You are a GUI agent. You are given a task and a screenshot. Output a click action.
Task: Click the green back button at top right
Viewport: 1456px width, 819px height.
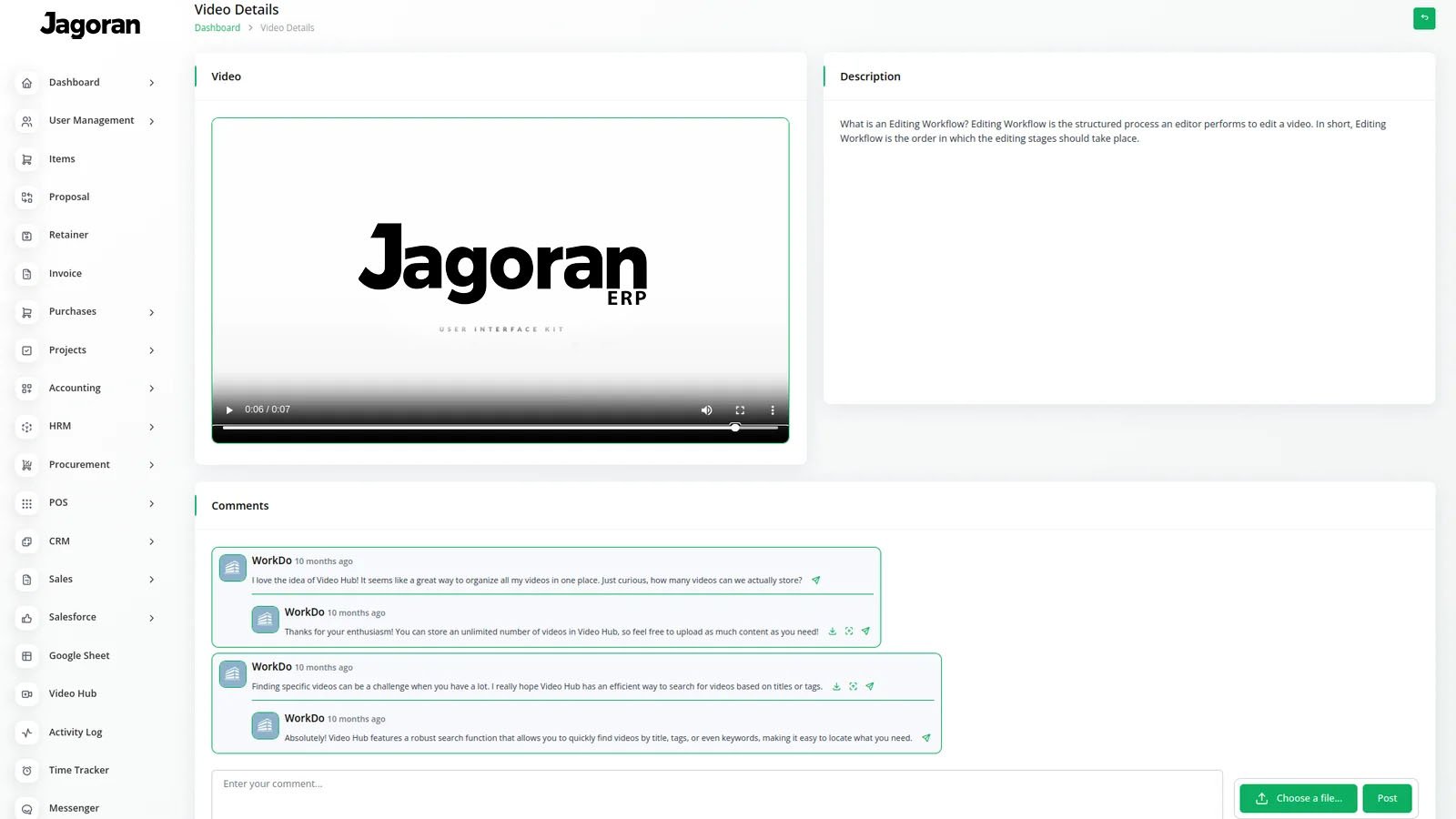[x=1423, y=18]
